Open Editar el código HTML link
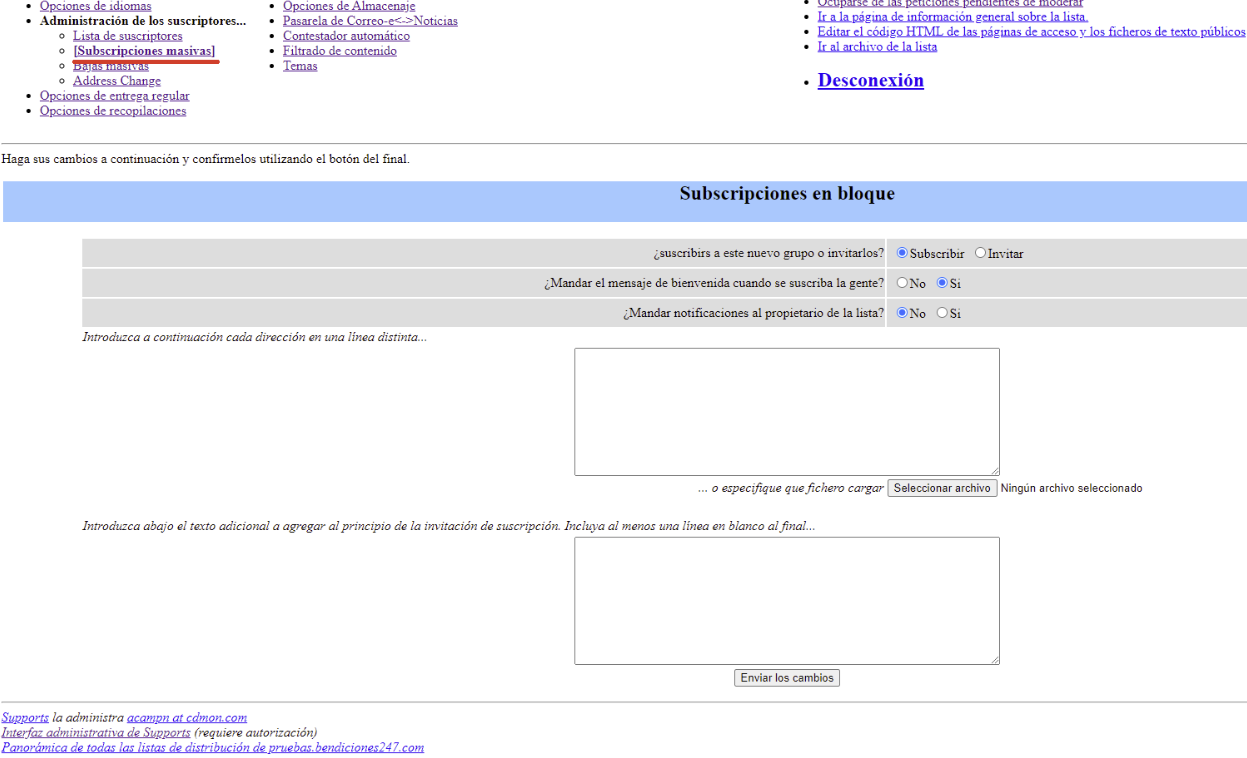The width and height of the screenshot is (1247, 758). [x=1032, y=32]
